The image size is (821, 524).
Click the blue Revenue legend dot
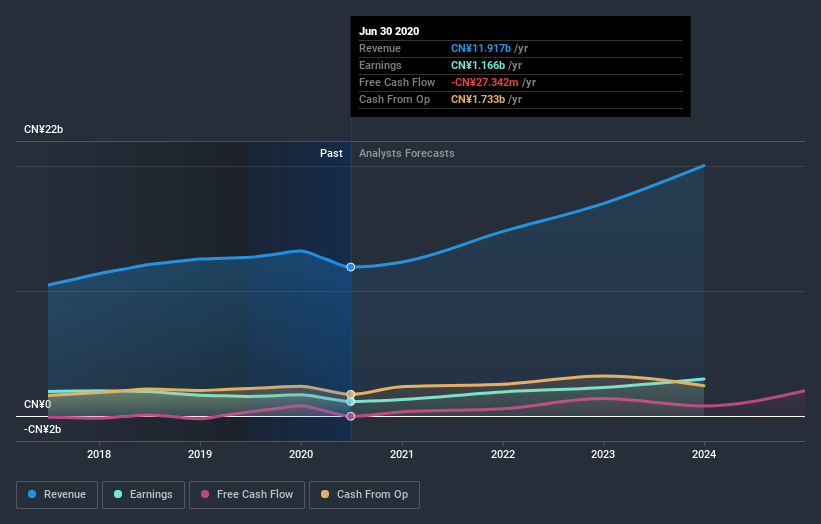[32, 494]
